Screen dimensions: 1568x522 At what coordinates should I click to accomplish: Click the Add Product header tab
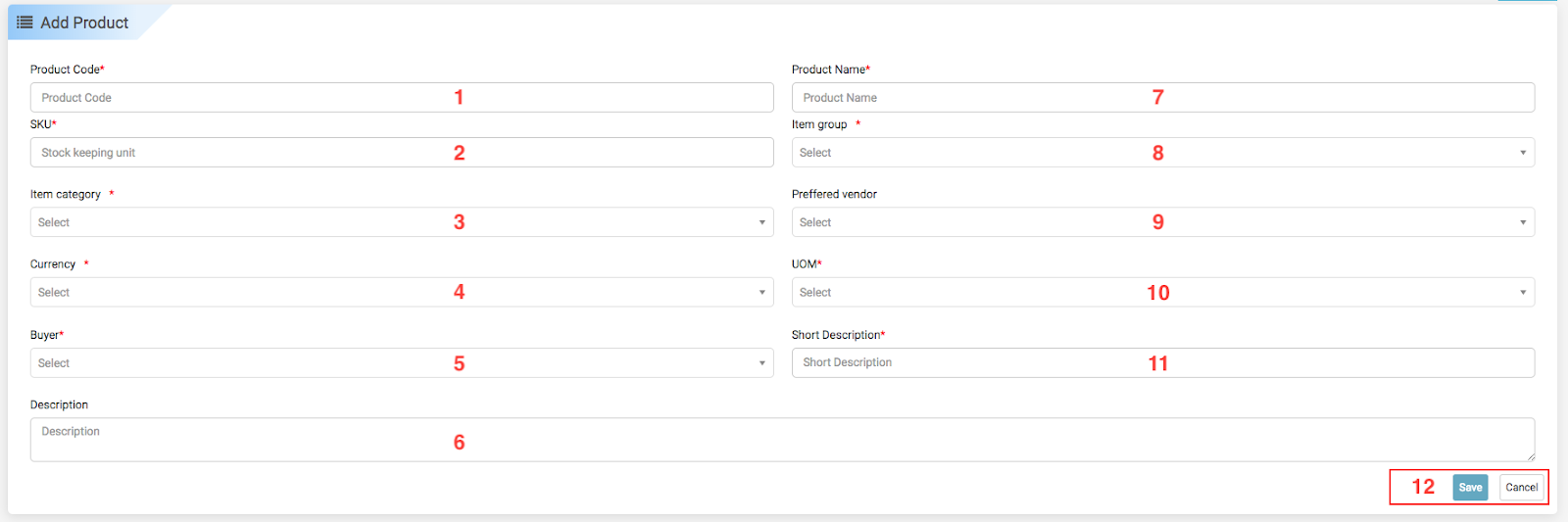[x=84, y=23]
